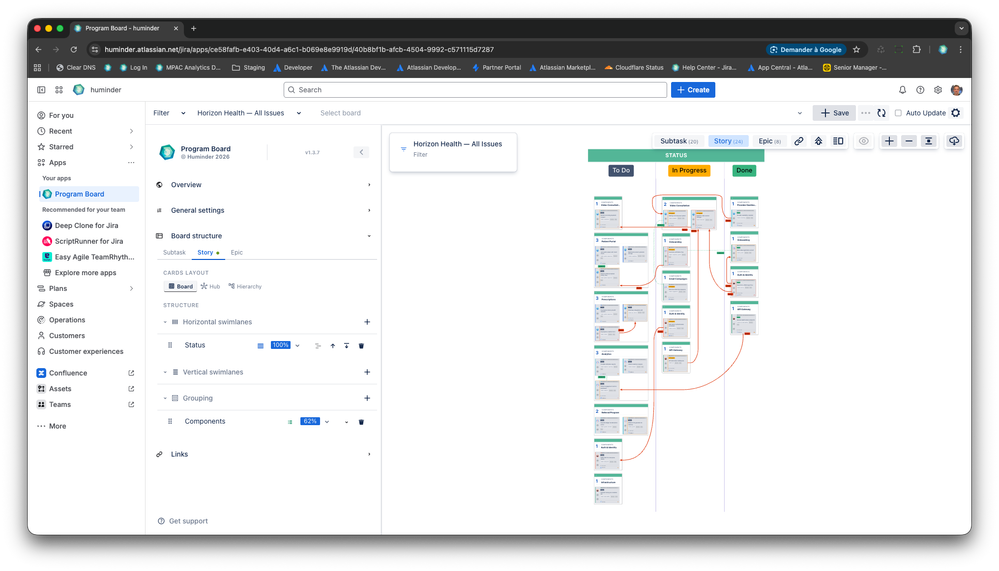Image resolution: width=999 pixels, height=571 pixels.
Task: Collapse the Grouping section
Action: click(x=165, y=398)
